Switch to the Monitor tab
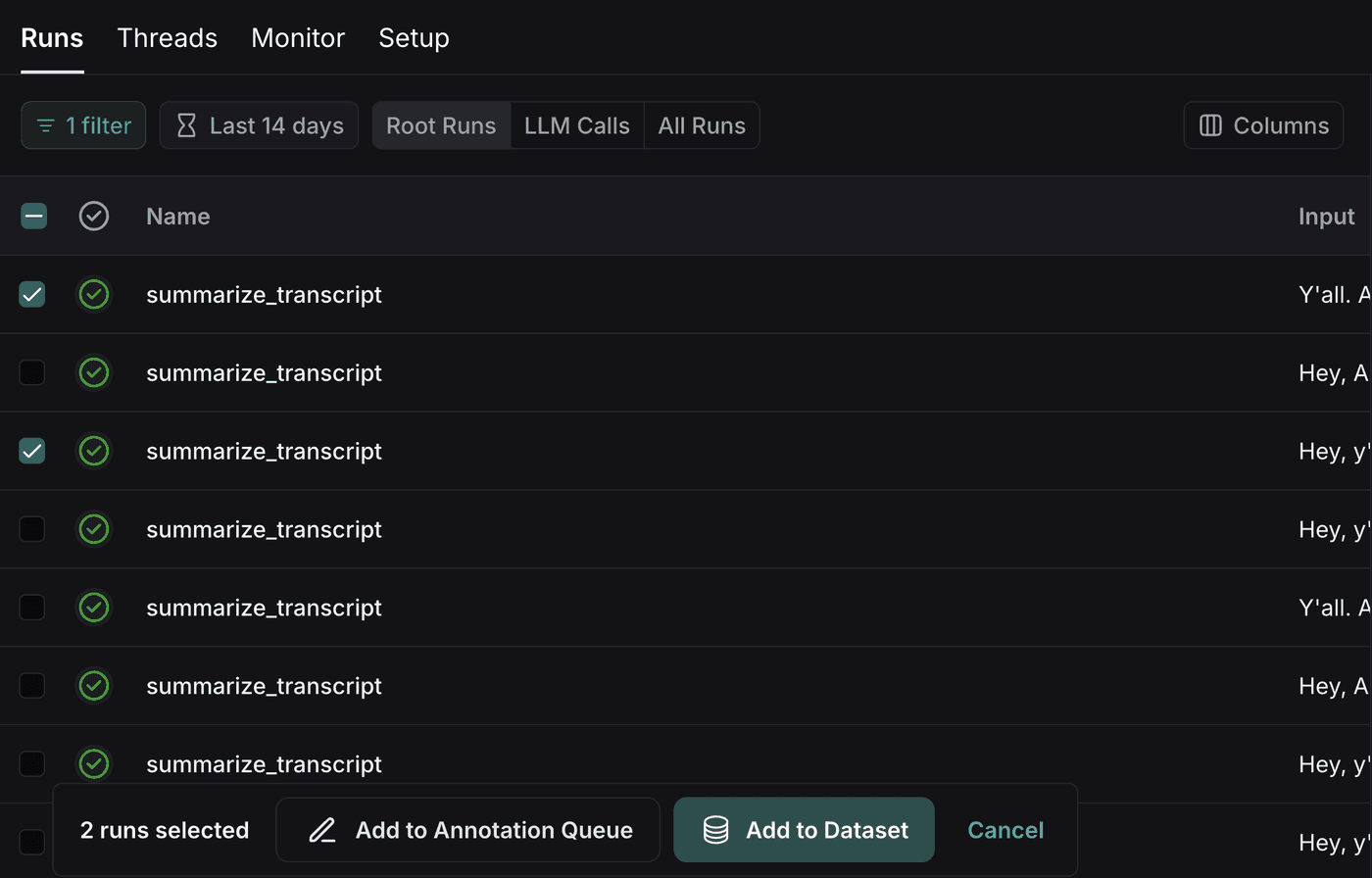 pos(298,38)
